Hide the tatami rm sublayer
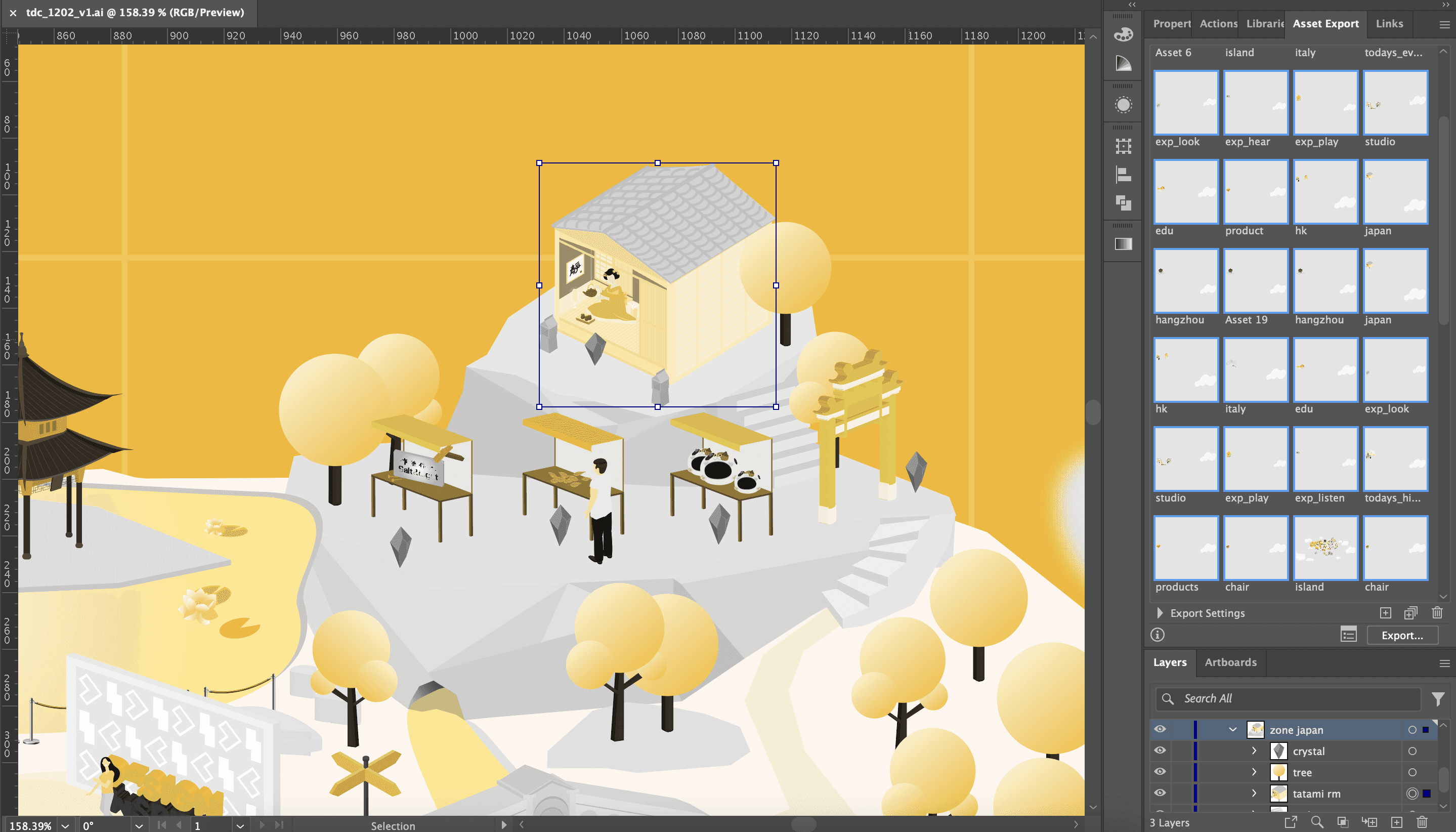The image size is (1456, 832). (1160, 793)
